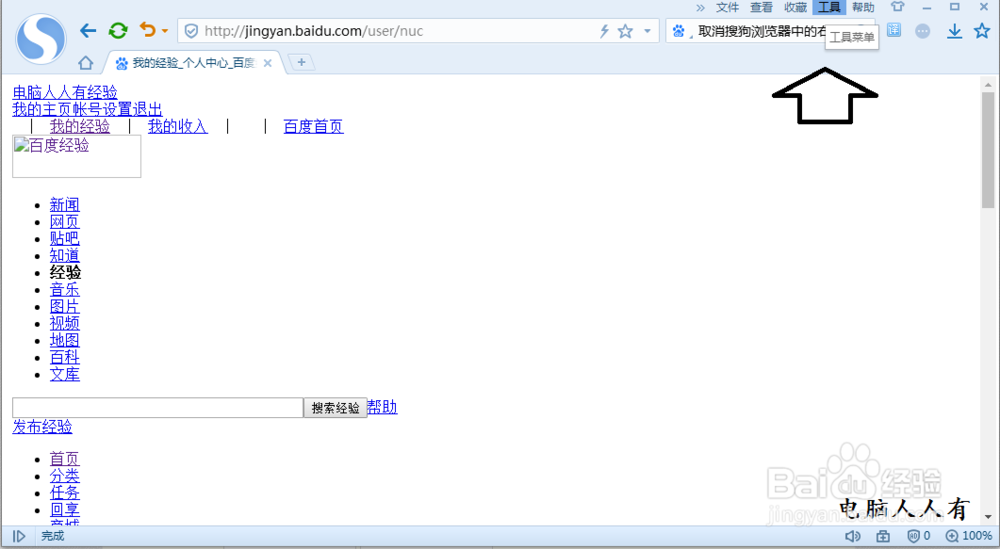Viewport: 1000px width, 549px height.
Task: Click the 搜索经验 button
Action: click(335, 407)
